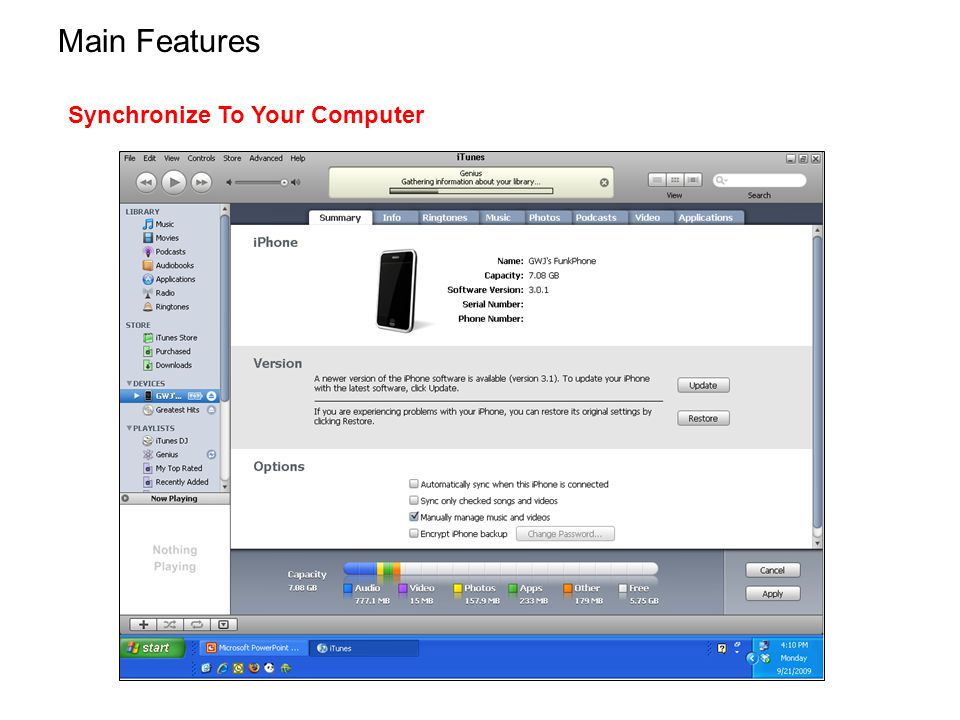Viewport: 960px width, 720px height.
Task: Collapse the Devices section
Action: point(129,383)
